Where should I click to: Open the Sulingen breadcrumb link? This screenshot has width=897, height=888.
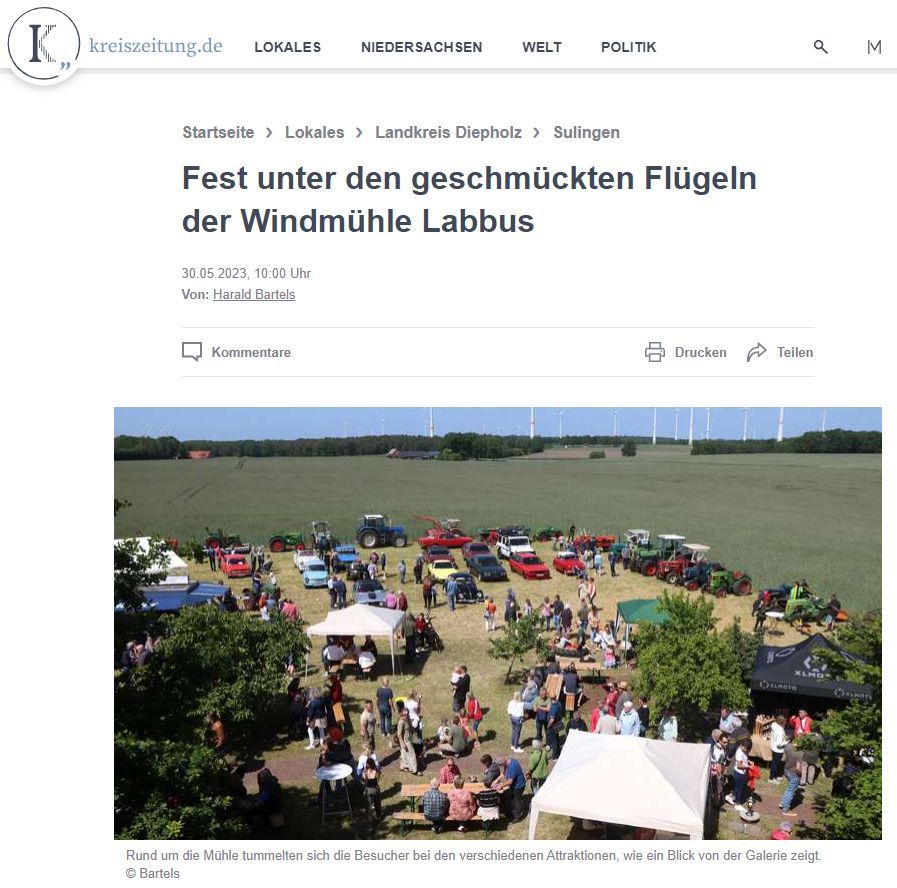pos(586,132)
